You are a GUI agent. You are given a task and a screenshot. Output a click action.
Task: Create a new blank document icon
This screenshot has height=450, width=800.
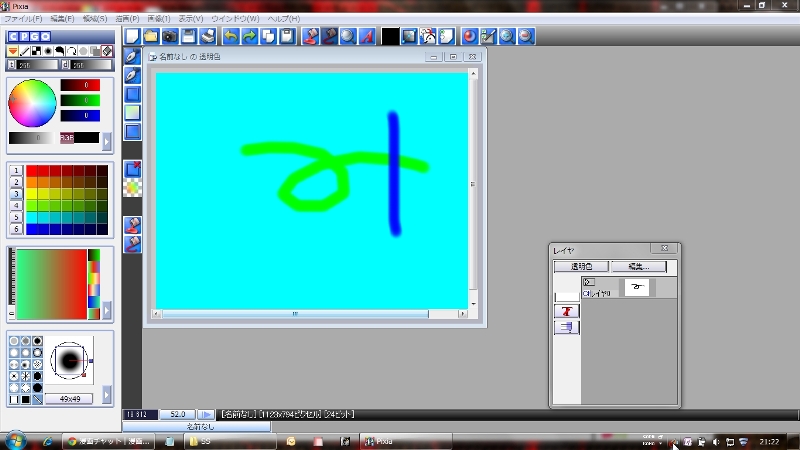(x=132, y=36)
